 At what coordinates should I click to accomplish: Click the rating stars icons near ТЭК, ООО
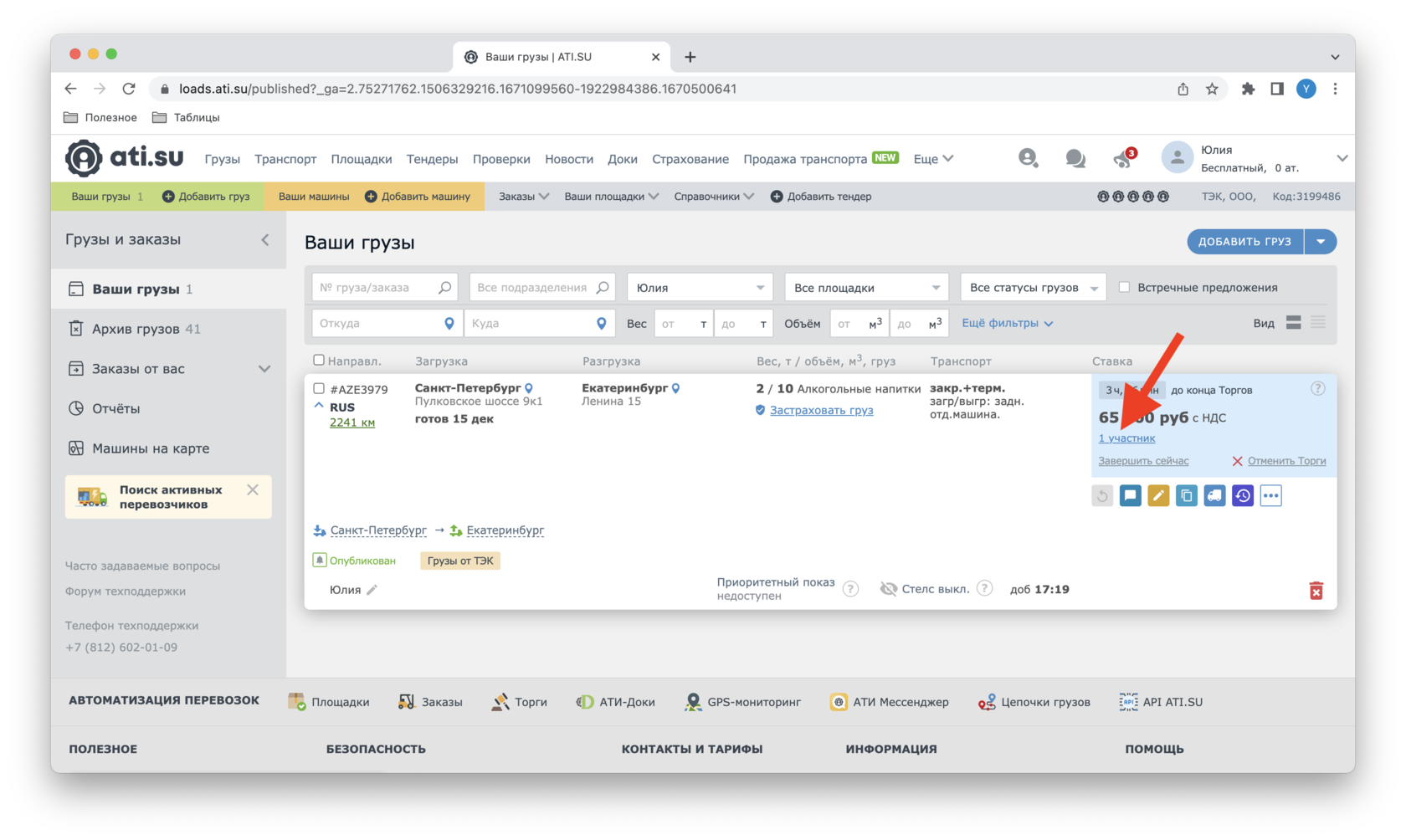click(1133, 197)
